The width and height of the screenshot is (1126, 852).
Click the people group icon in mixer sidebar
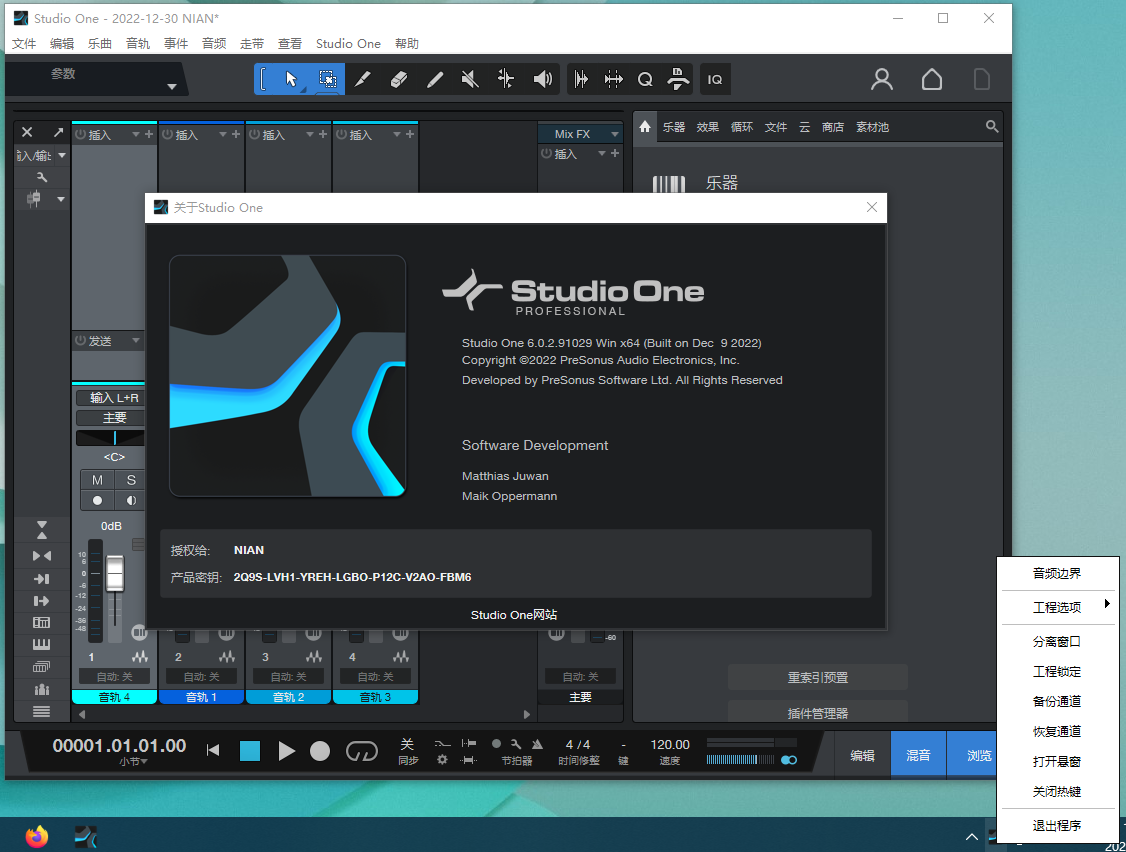tap(42, 689)
